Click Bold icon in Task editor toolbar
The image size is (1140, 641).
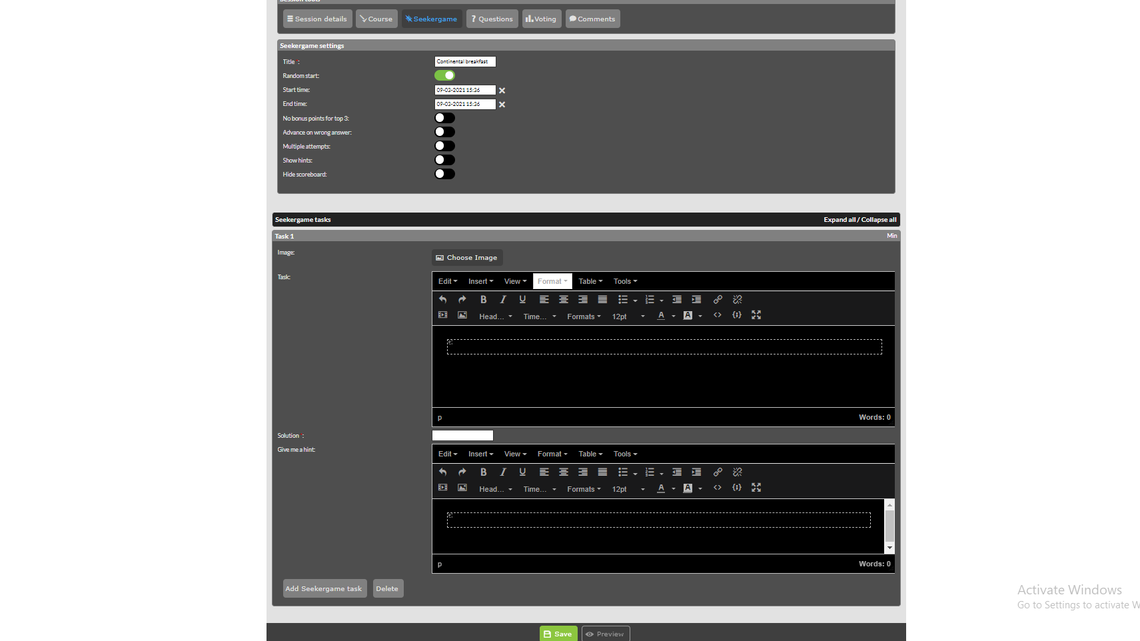(x=483, y=300)
